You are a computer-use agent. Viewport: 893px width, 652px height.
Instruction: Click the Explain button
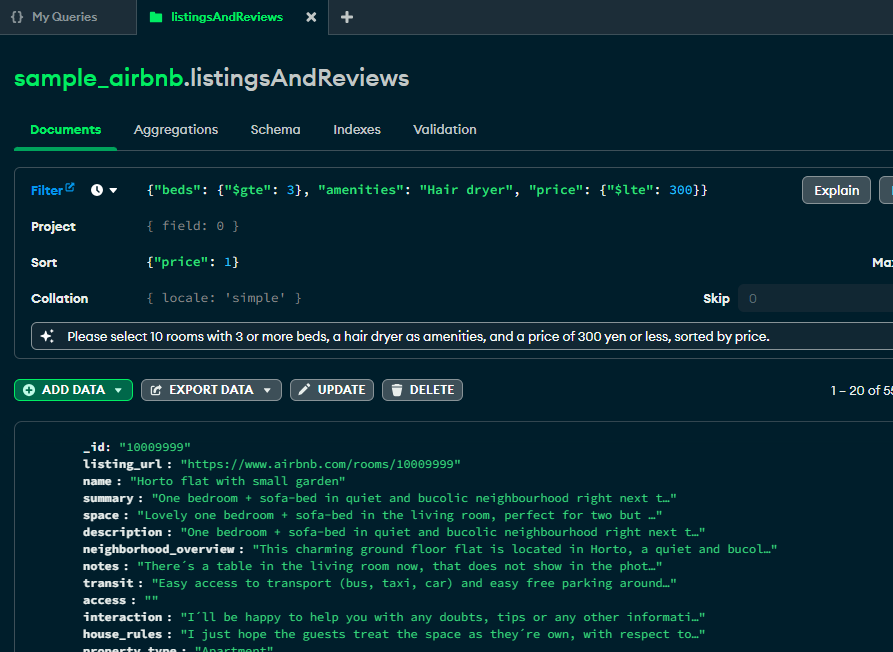tap(836, 190)
